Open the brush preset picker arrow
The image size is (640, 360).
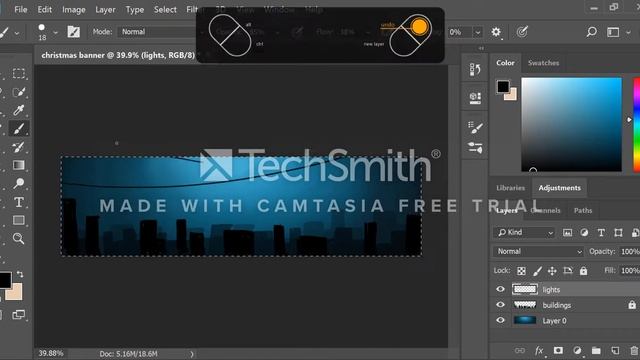[56, 32]
